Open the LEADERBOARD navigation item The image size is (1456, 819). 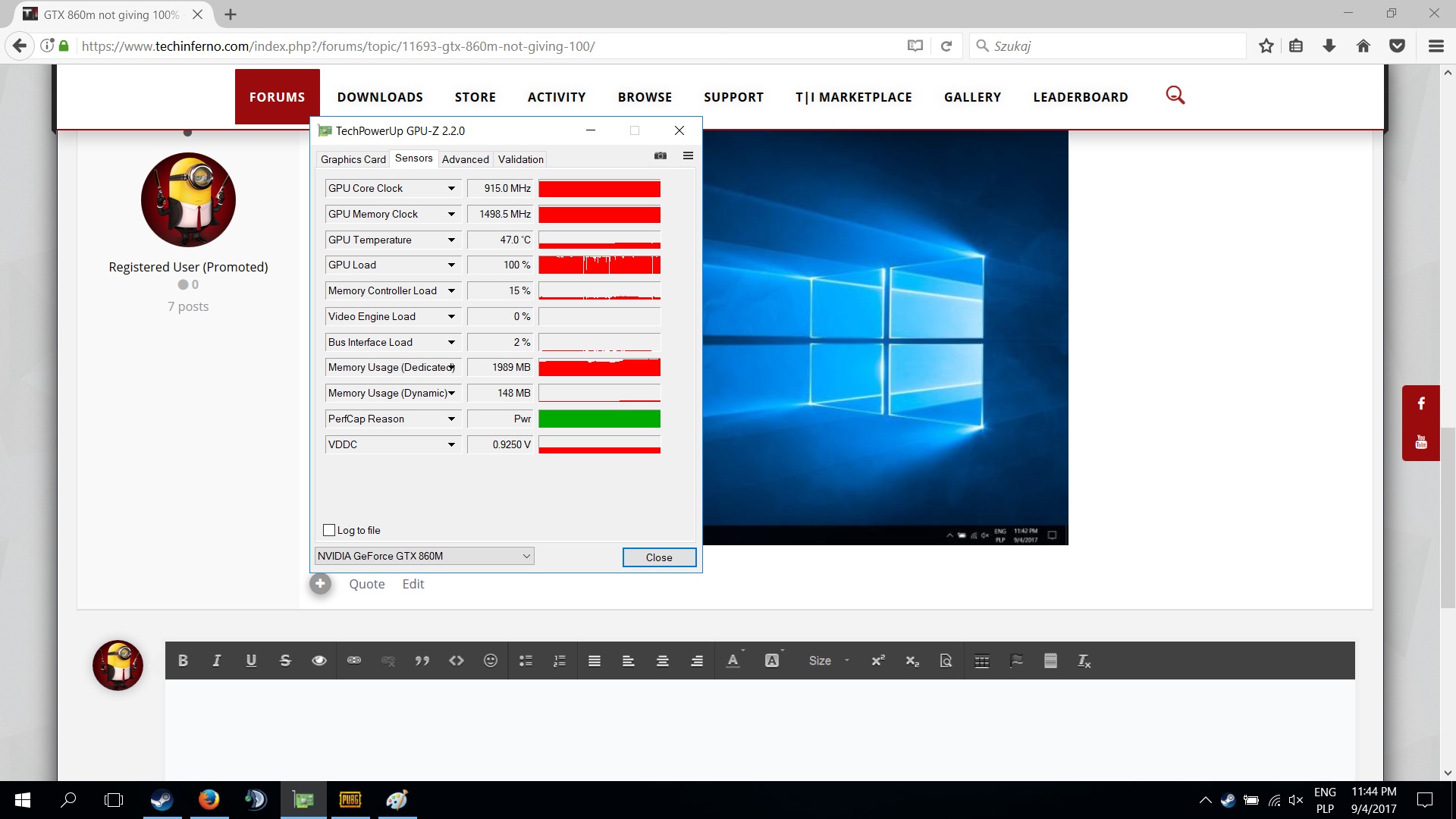tap(1081, 97)
